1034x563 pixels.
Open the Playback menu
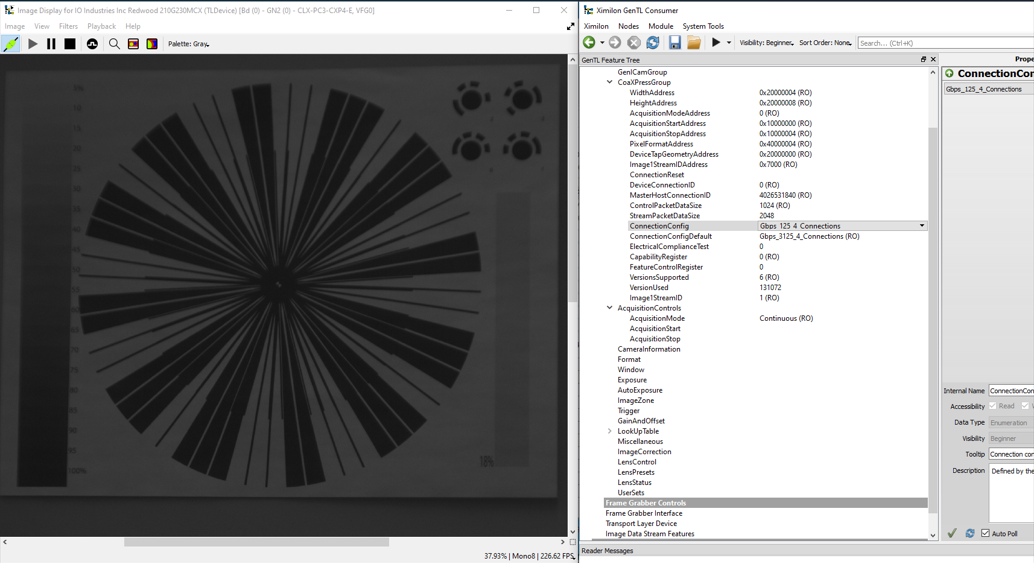(102, 26)
